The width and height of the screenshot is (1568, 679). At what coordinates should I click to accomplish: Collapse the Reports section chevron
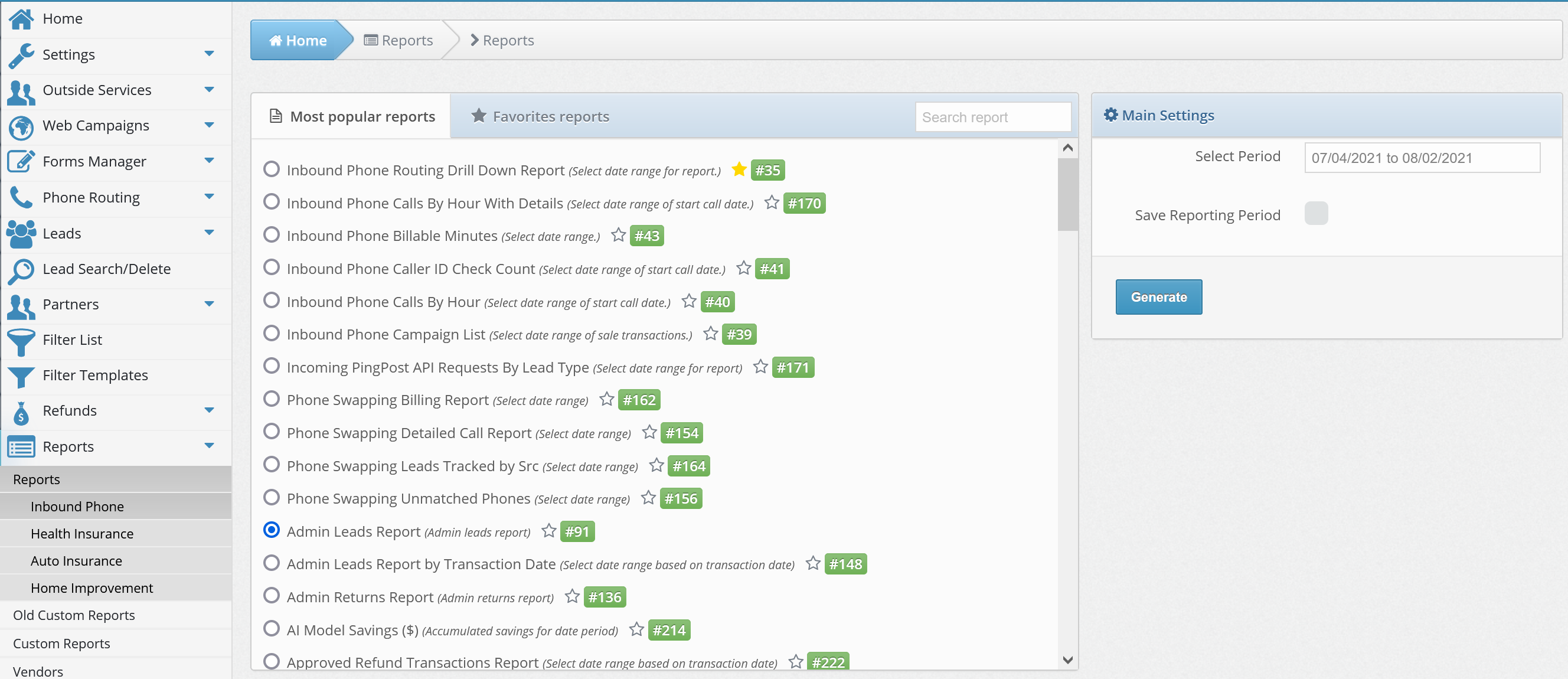(210, 446)
